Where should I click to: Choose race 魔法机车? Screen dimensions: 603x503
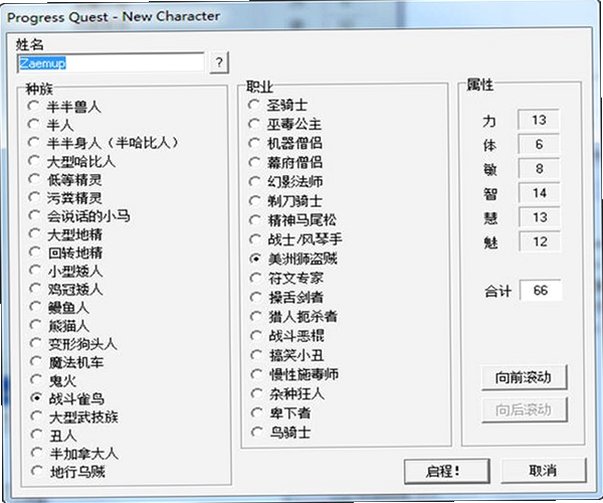67,362
